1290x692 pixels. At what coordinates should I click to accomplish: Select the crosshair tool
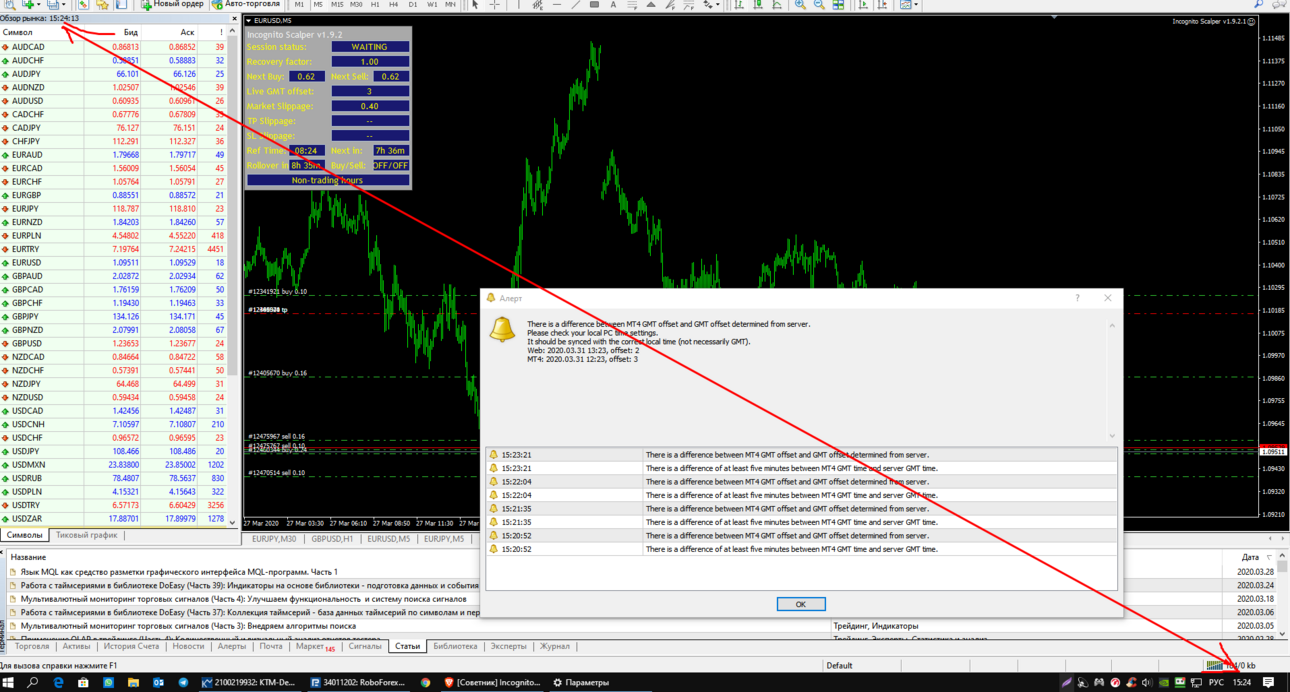[495, 4]
